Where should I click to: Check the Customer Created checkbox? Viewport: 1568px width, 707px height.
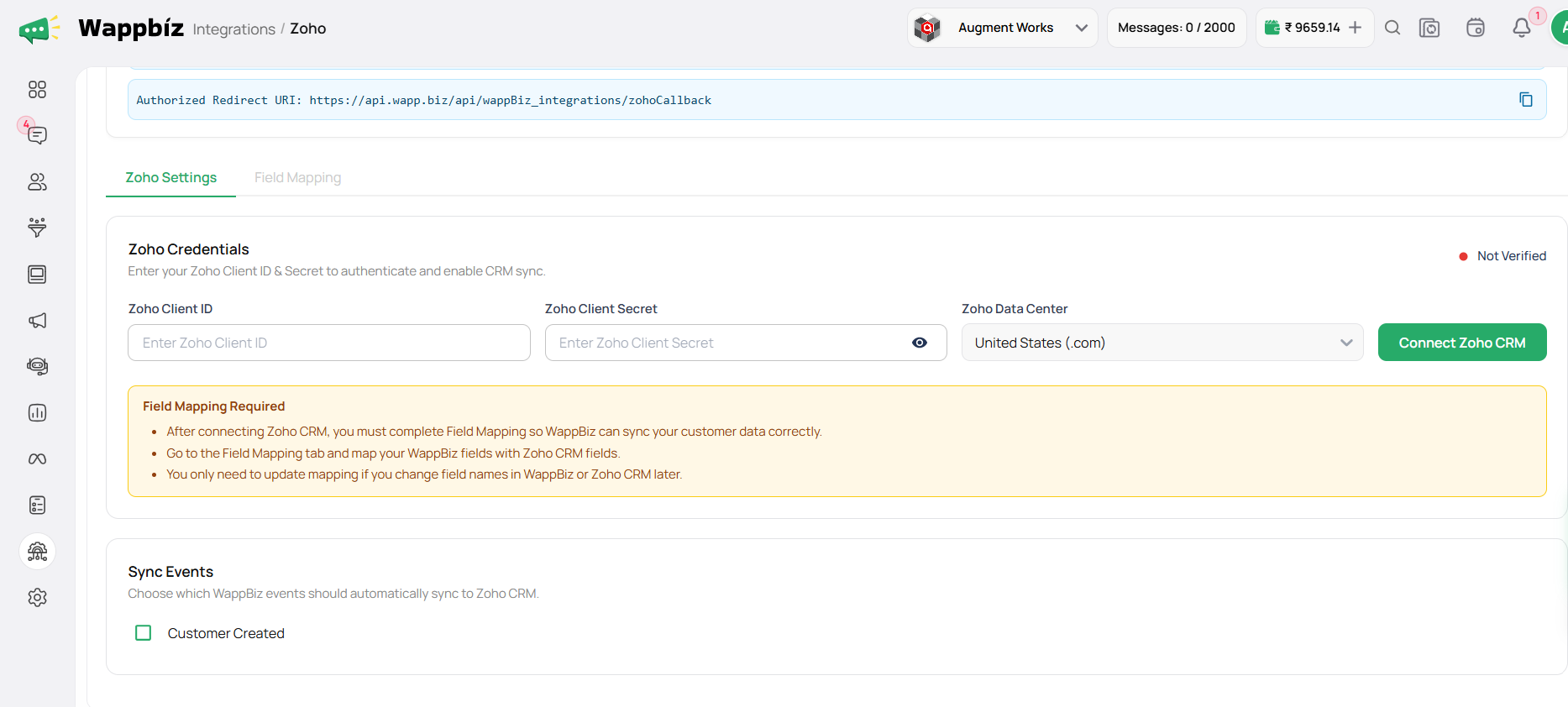[x=144, y=633]
